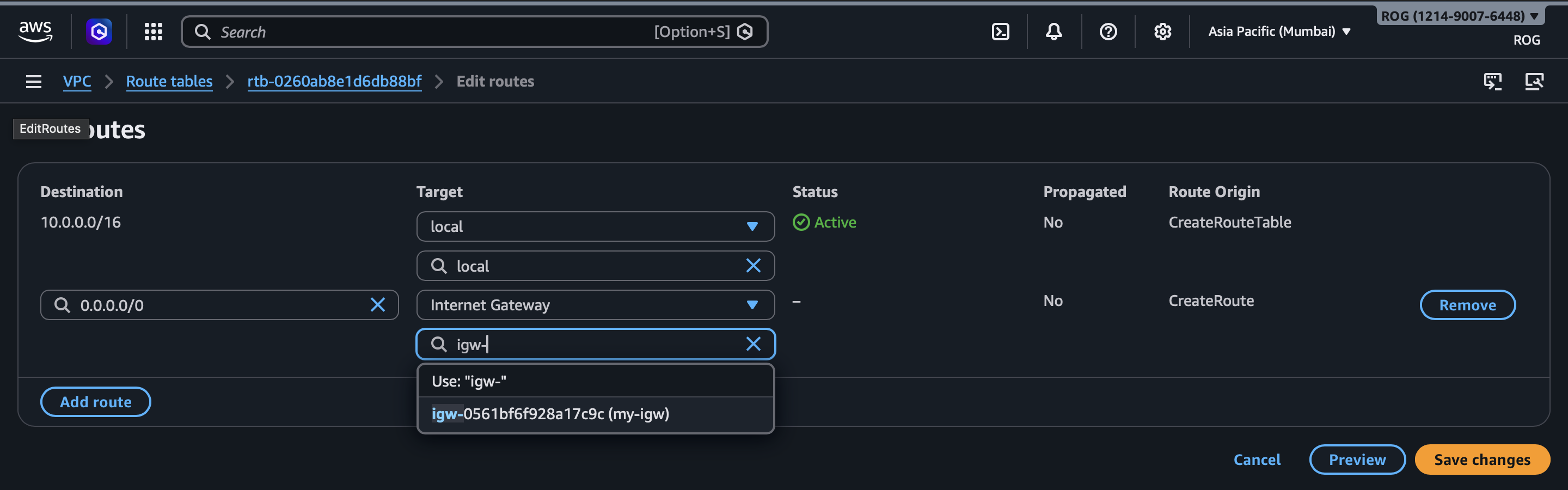Go to Route tables breadcrumb link
This screenshot has width=1568, height=490.
tap(169, 82)
